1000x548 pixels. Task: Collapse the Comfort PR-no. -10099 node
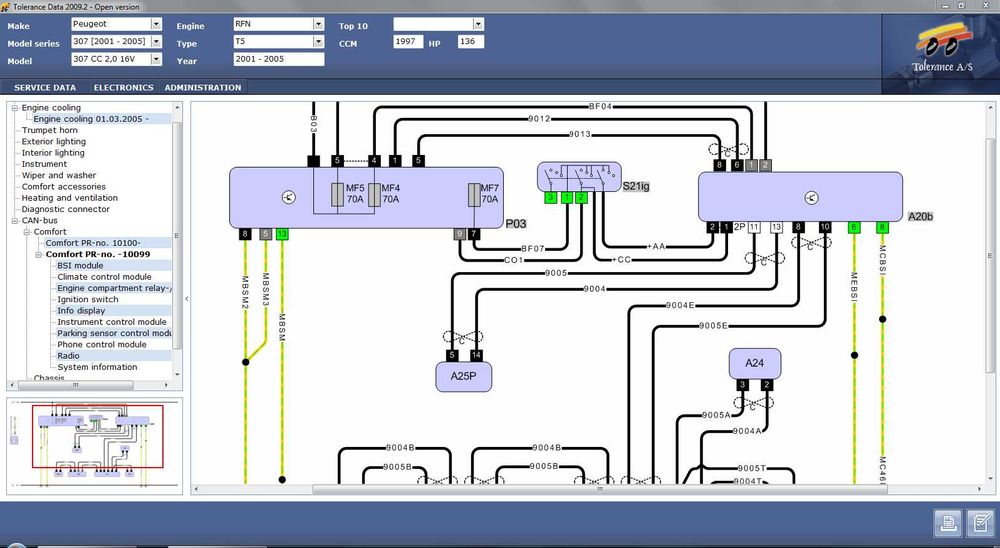(x=39, y=255)
